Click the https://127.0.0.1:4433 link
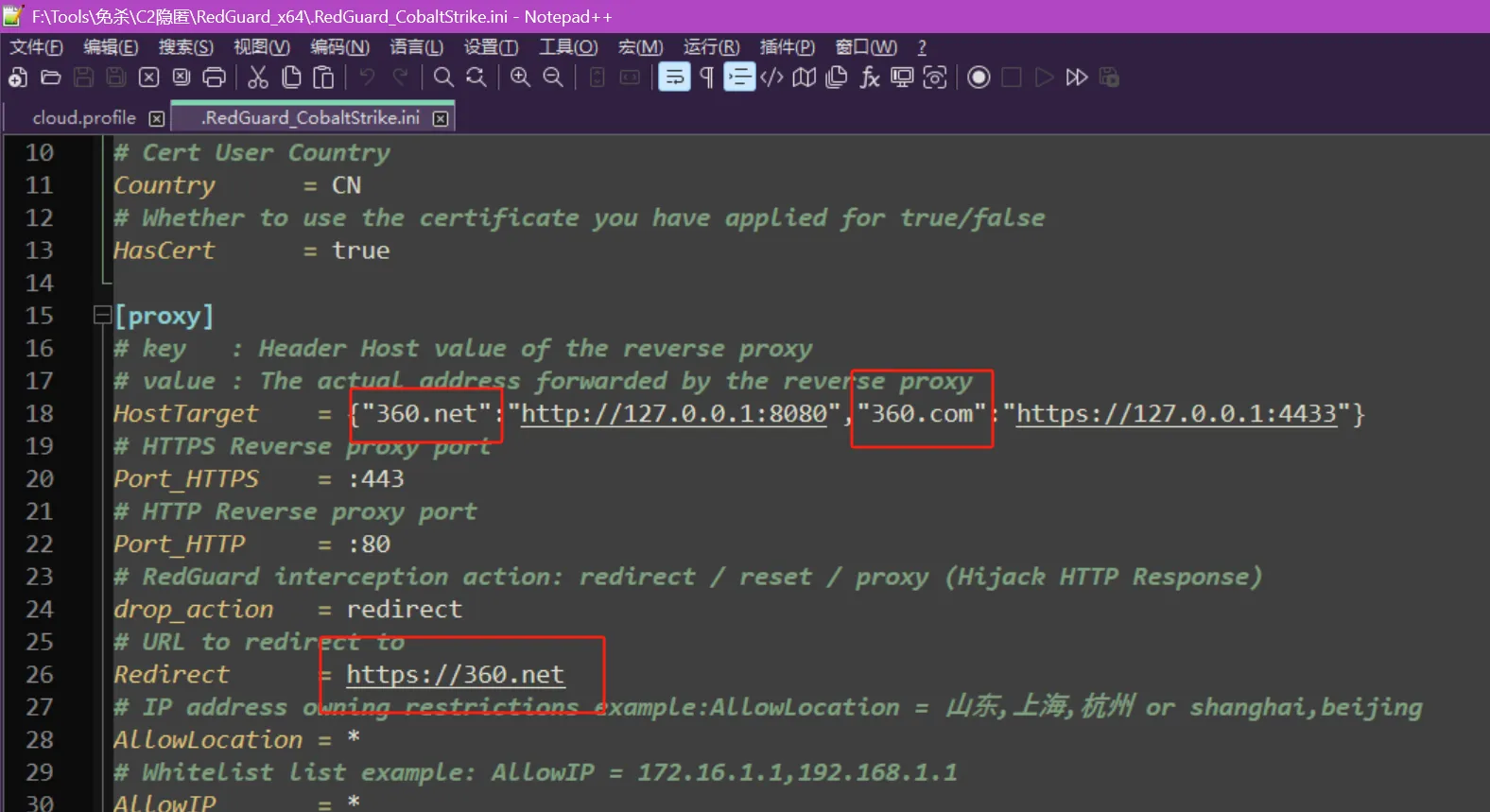This screenshot has width=1490, height=812. tap(1177, 413)
